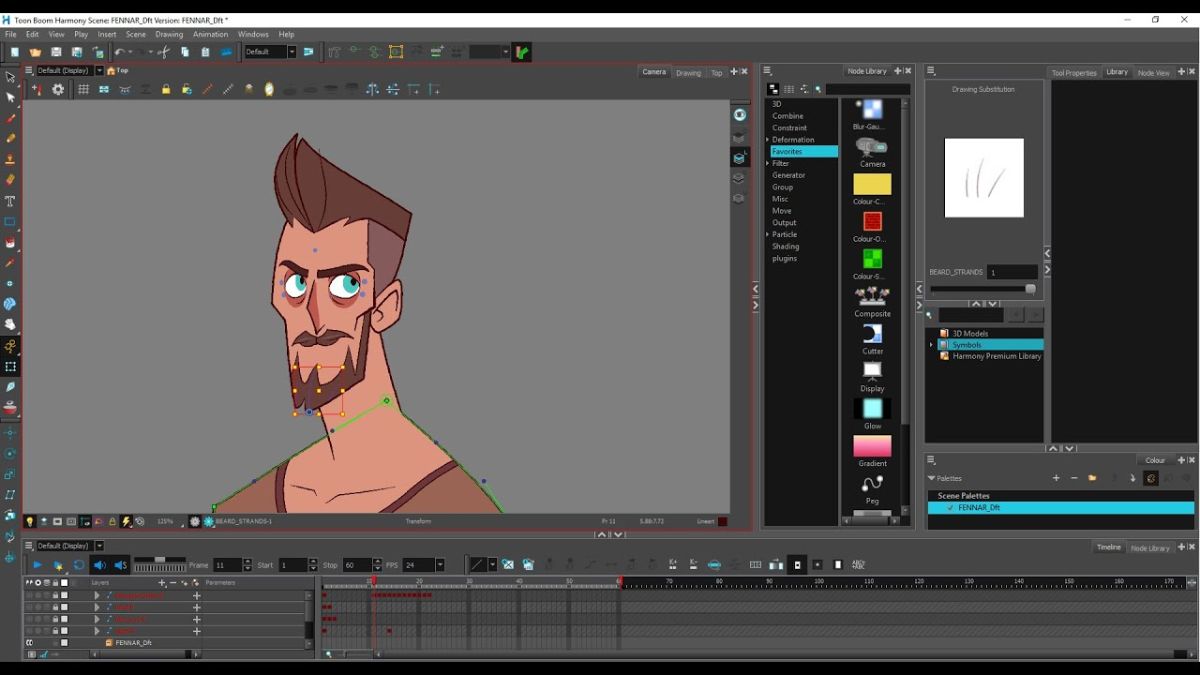Toggle the sound scrubbing button
1200x675 pixels.
(x=120, y=565)
